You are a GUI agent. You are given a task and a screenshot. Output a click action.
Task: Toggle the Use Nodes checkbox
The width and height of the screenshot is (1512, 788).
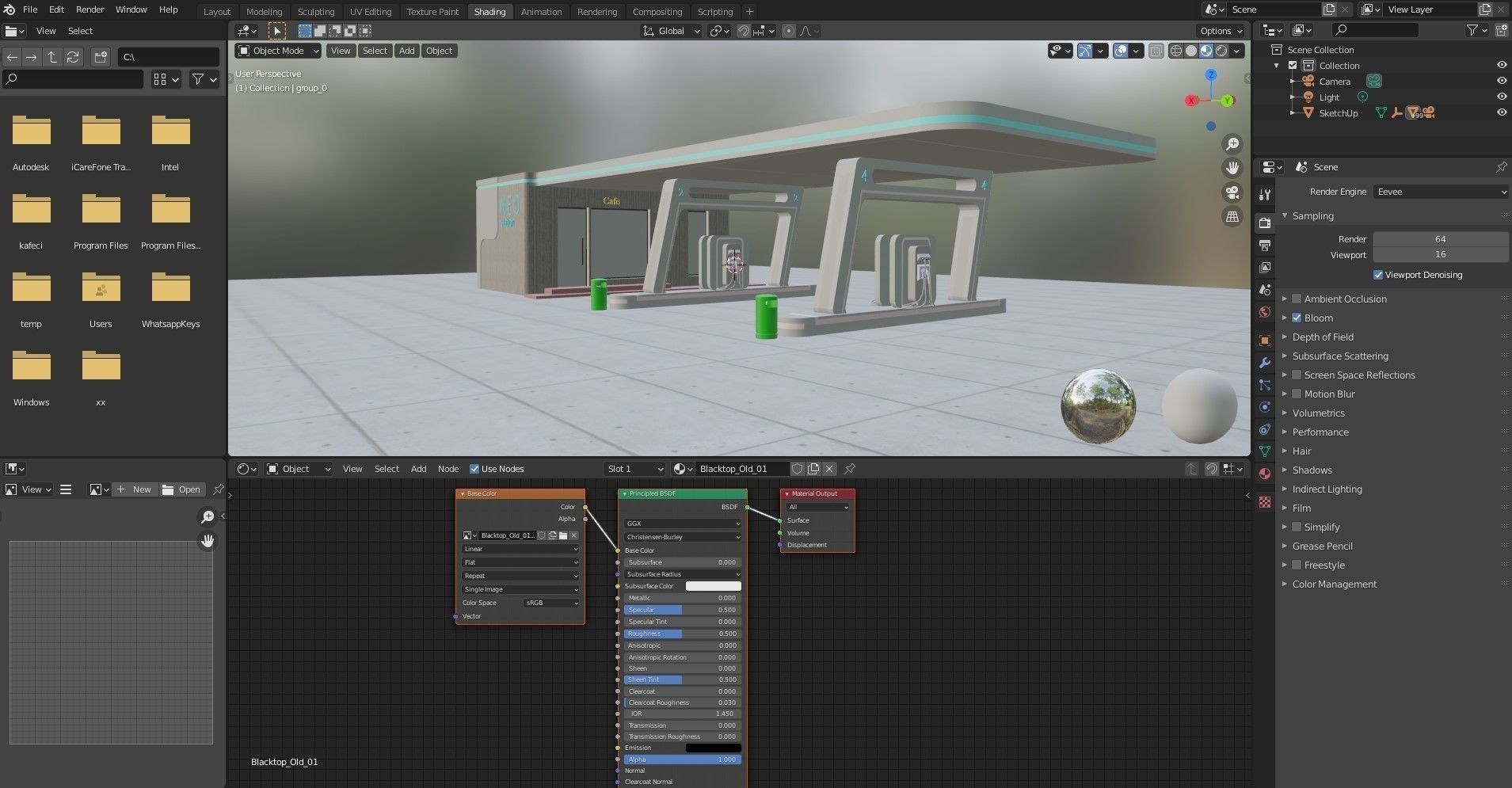point(474,469)
